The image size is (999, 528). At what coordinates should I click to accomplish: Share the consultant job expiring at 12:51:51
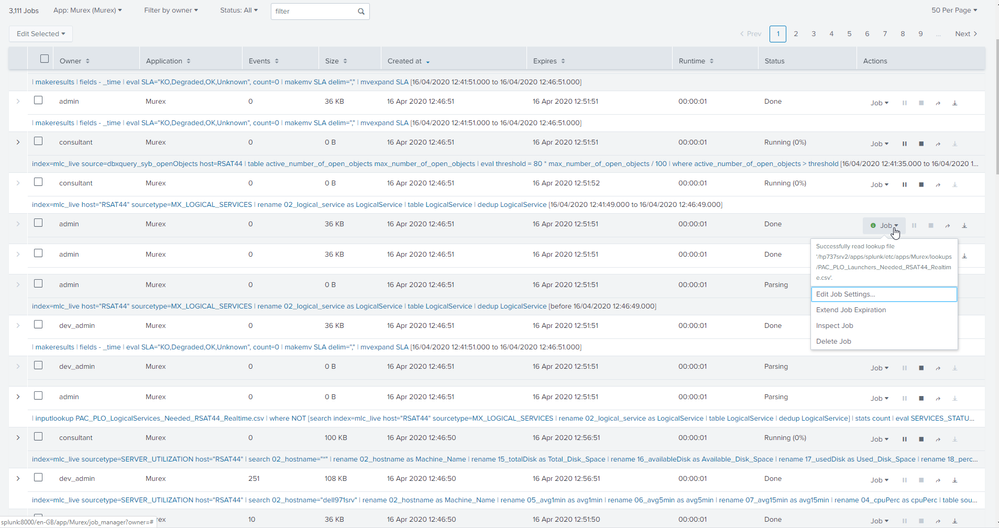[x=938, y=144]
